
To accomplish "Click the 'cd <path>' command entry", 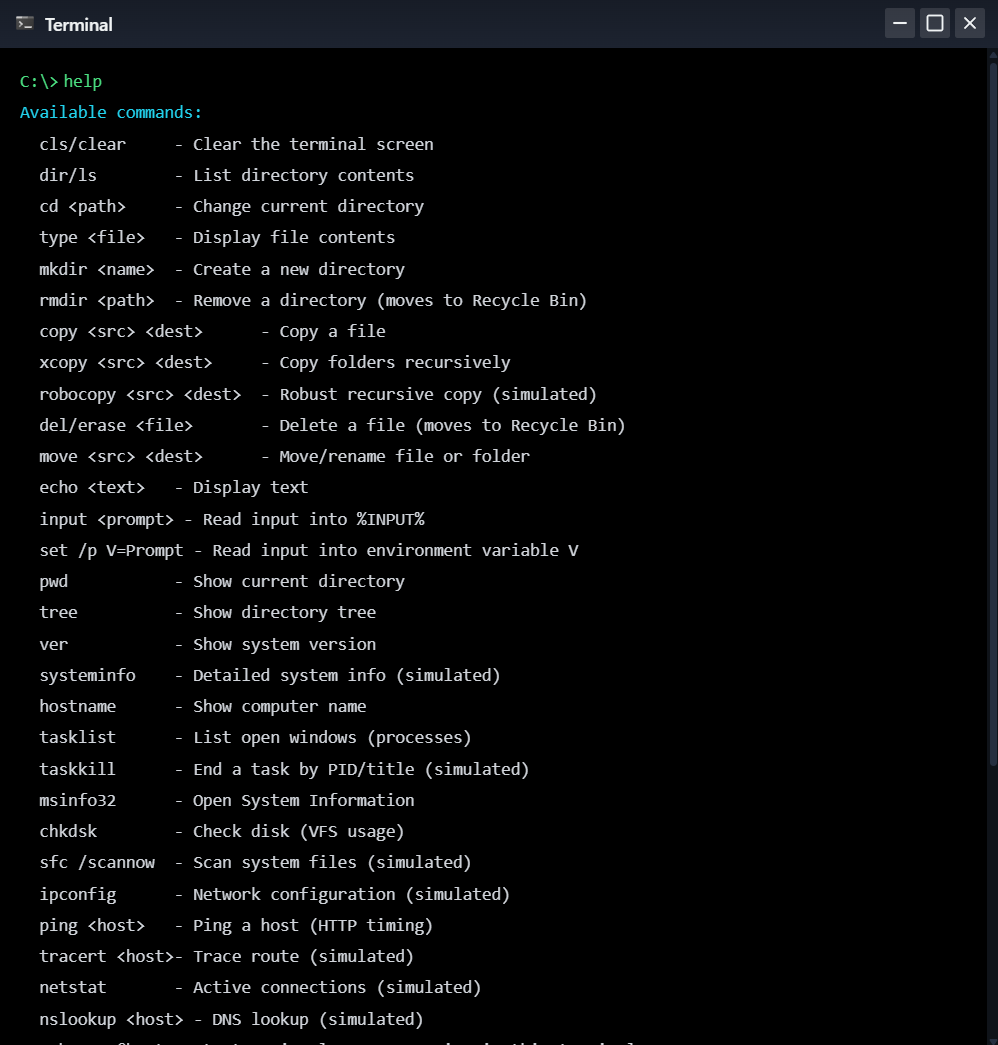I will (82, 207).
